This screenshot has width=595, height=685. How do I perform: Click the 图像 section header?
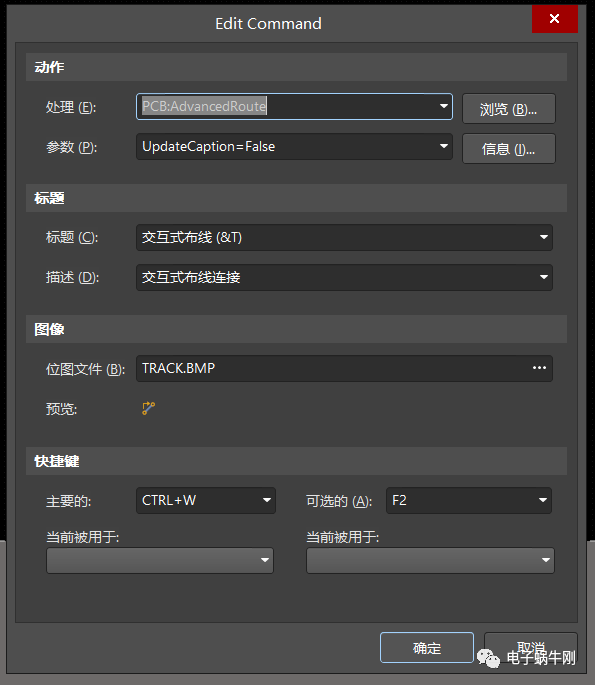click(x=297, y=329)
